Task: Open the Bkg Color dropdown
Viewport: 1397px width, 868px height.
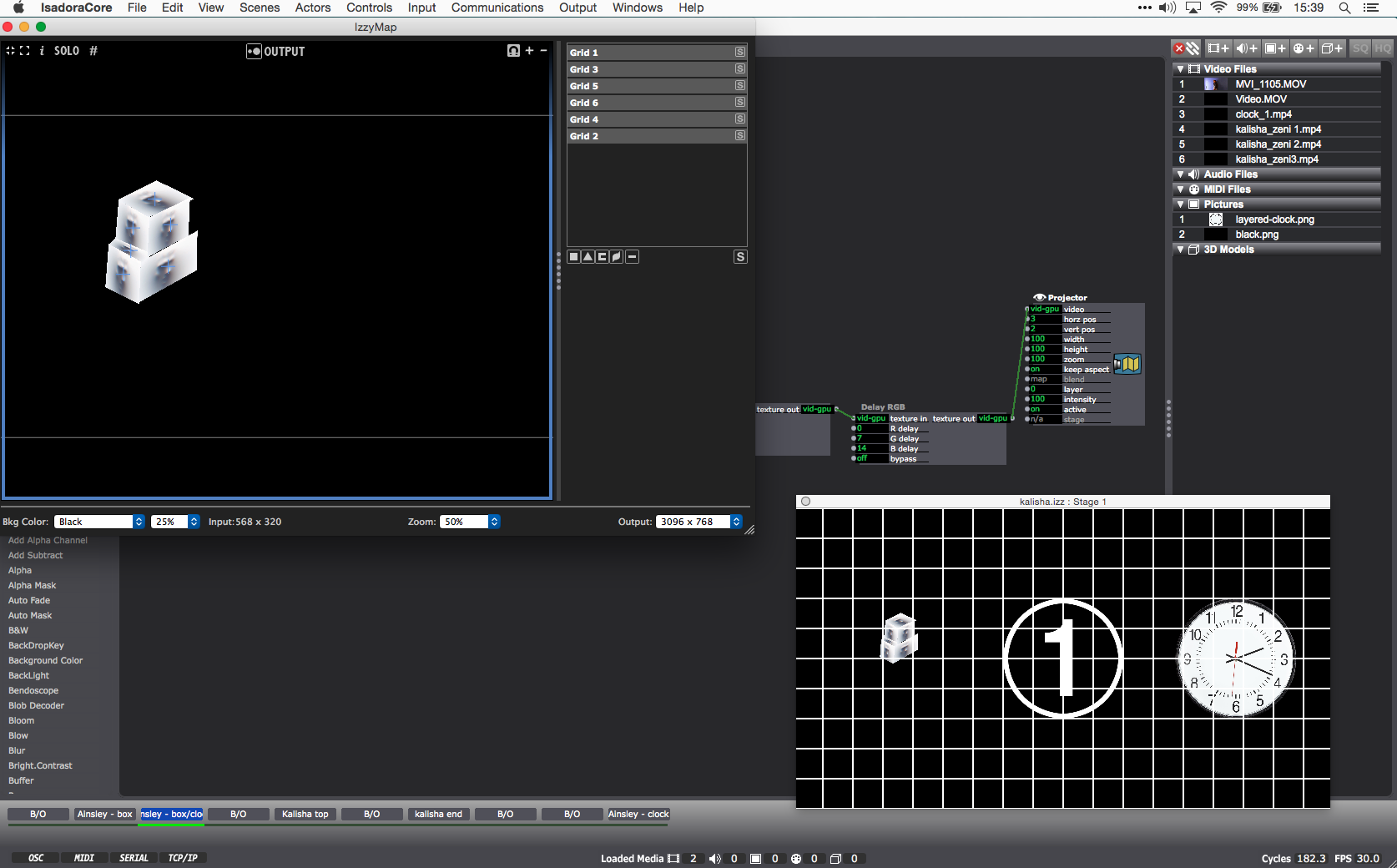Action: [x=99, y=522]
